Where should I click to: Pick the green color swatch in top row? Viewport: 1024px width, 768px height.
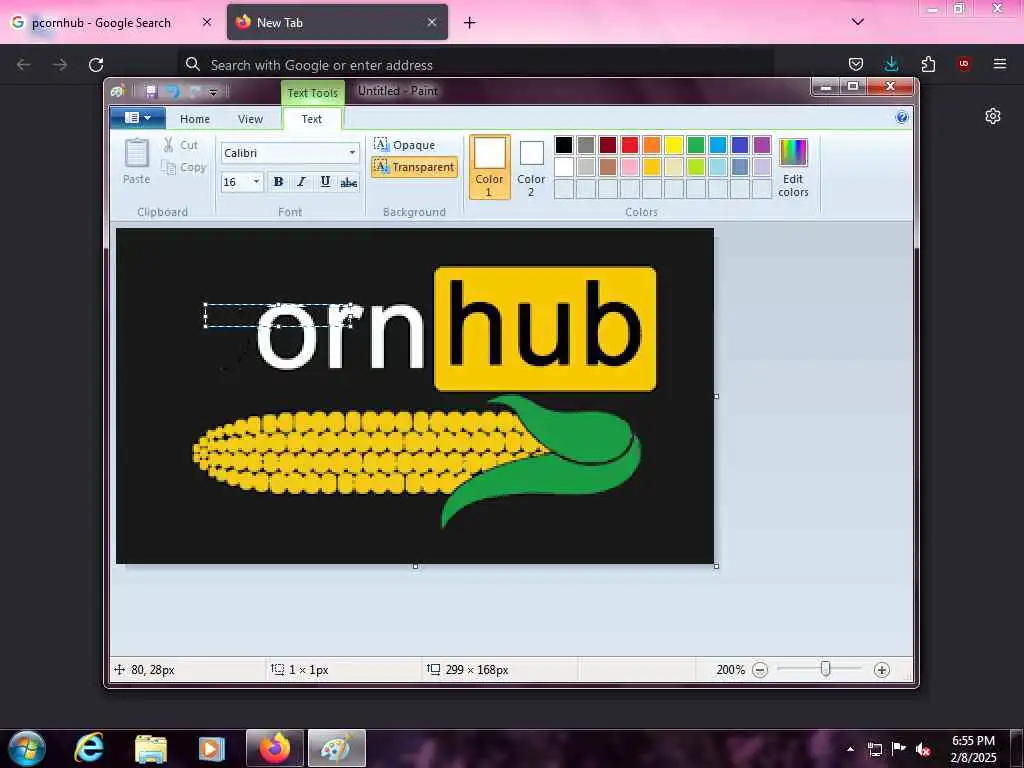(x=696, y=144)
